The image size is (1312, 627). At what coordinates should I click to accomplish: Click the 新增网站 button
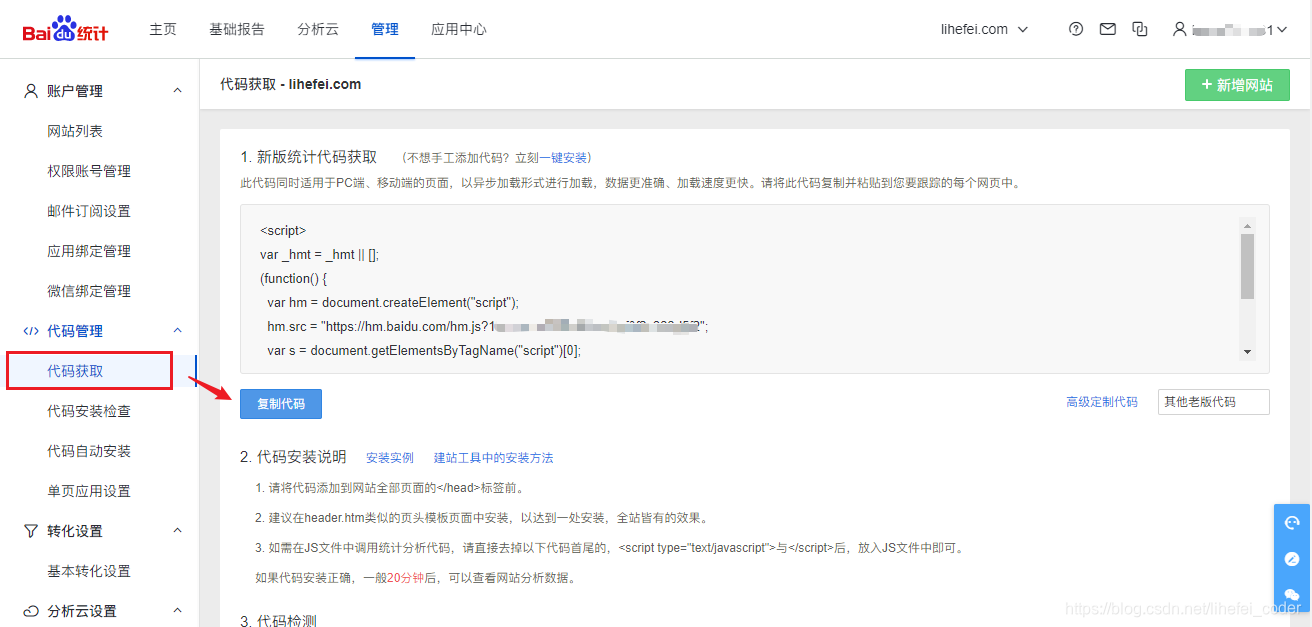click(1237, 85)
